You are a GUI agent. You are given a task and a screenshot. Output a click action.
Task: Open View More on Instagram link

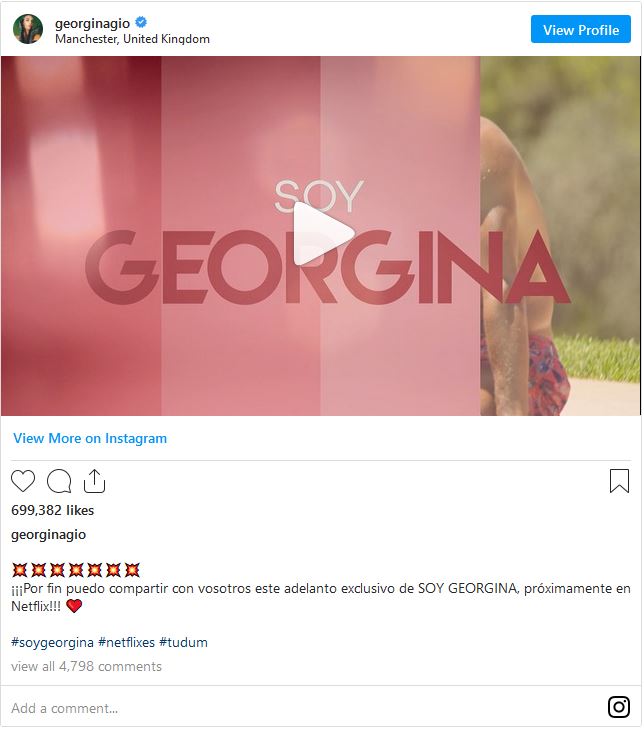tap(90, 438)
